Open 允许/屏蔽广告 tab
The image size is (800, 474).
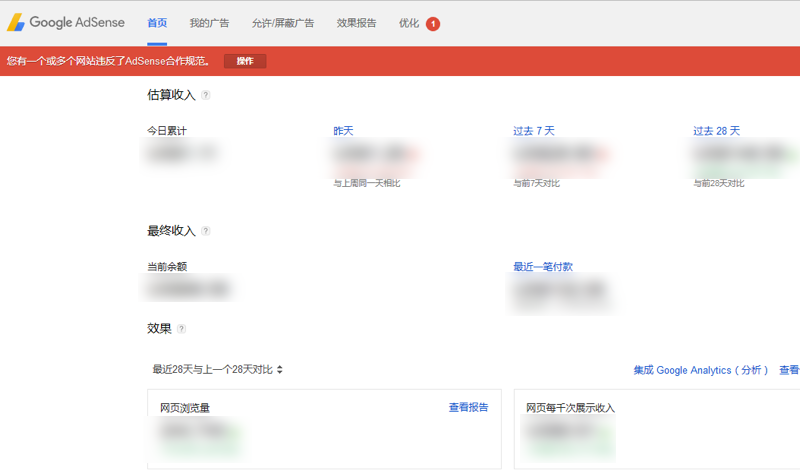point(283,23)
